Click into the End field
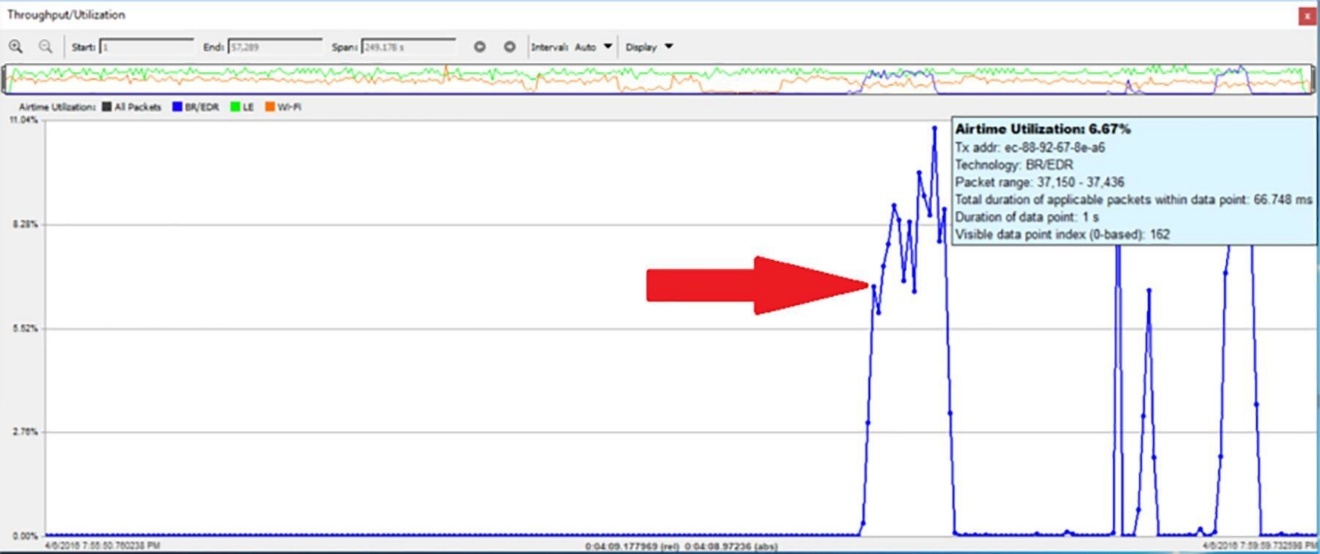 click(x=276, y=46)
